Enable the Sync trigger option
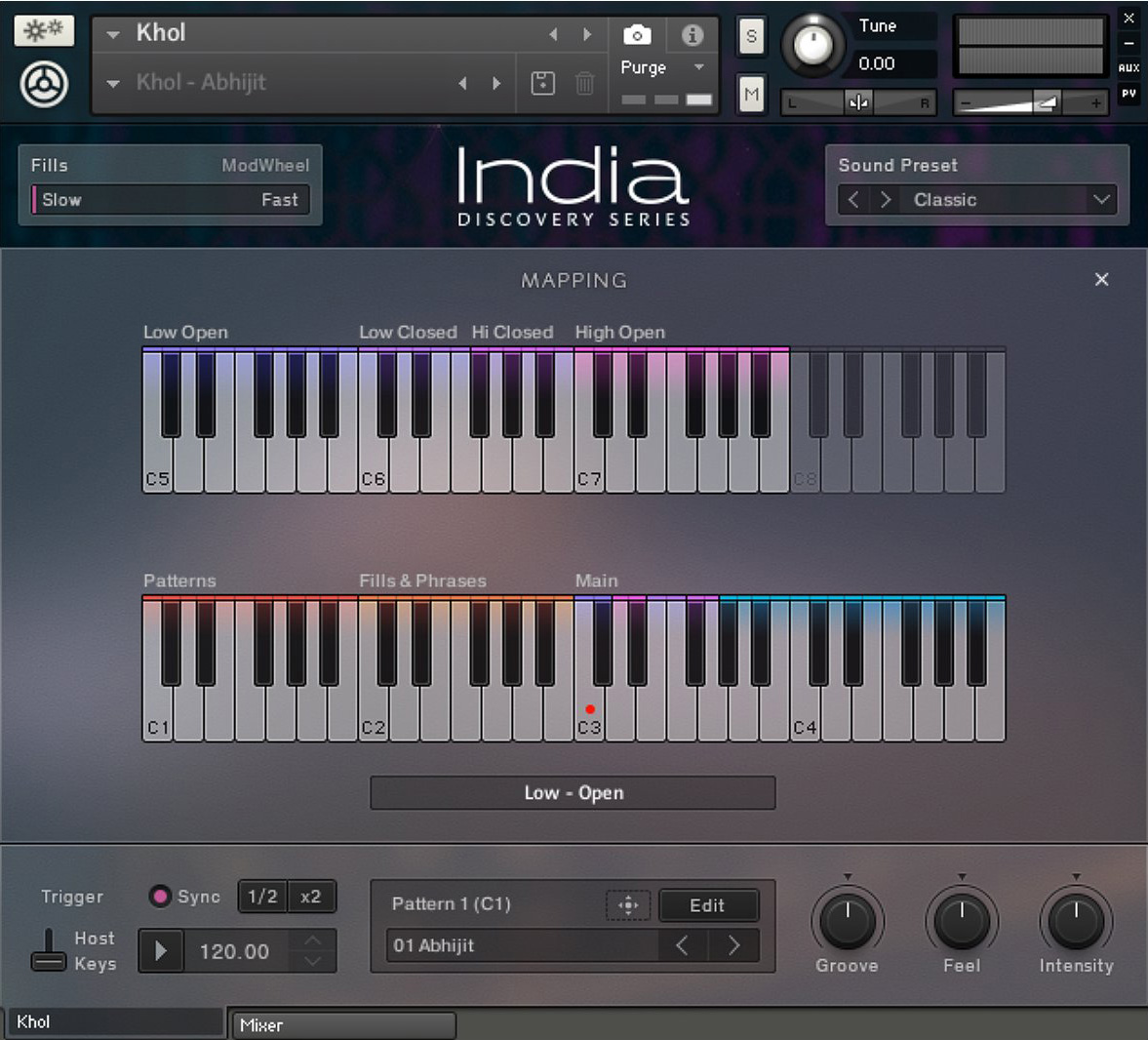 [159, 896]
